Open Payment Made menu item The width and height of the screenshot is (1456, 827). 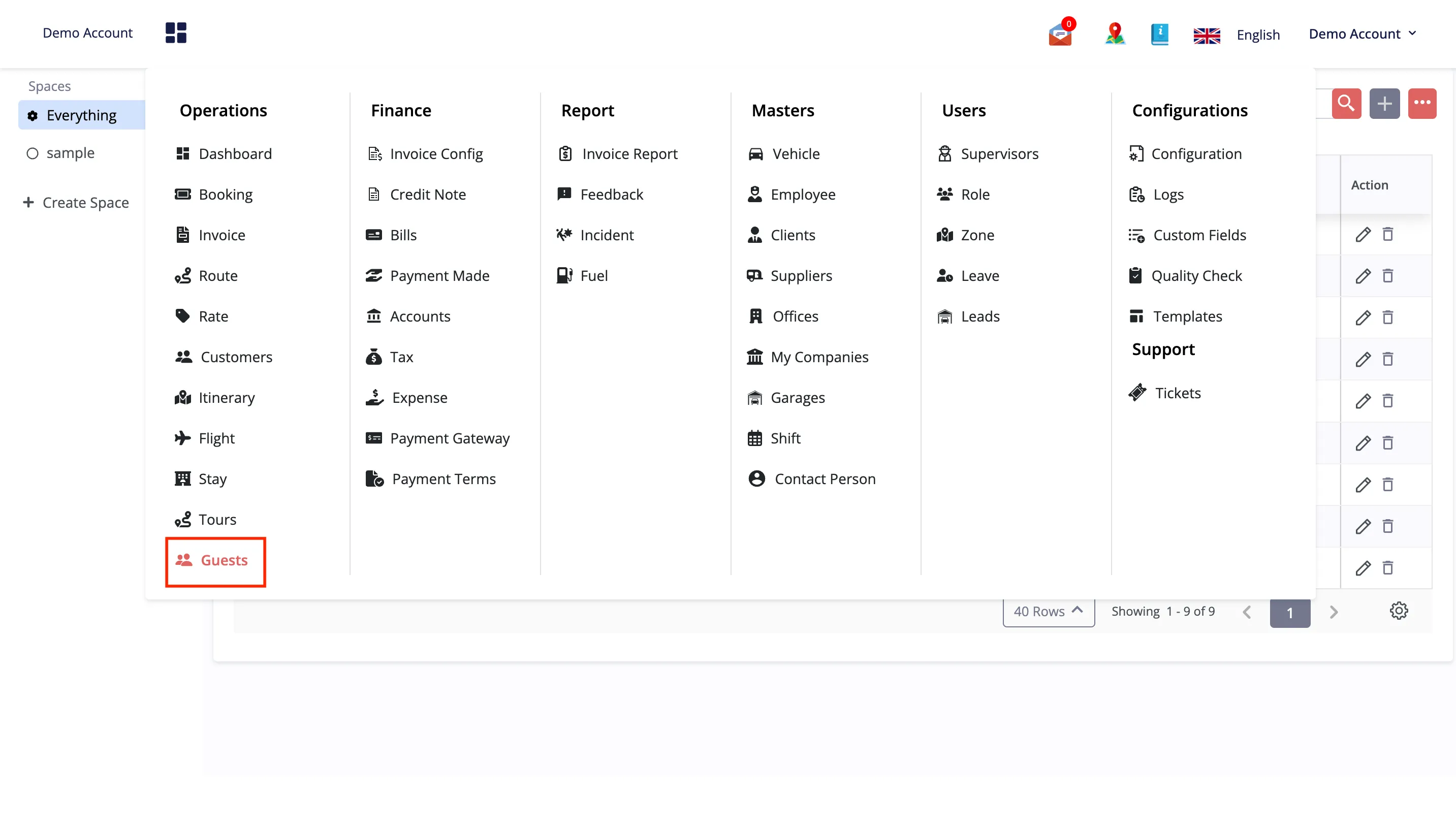(x=428, y=276)
